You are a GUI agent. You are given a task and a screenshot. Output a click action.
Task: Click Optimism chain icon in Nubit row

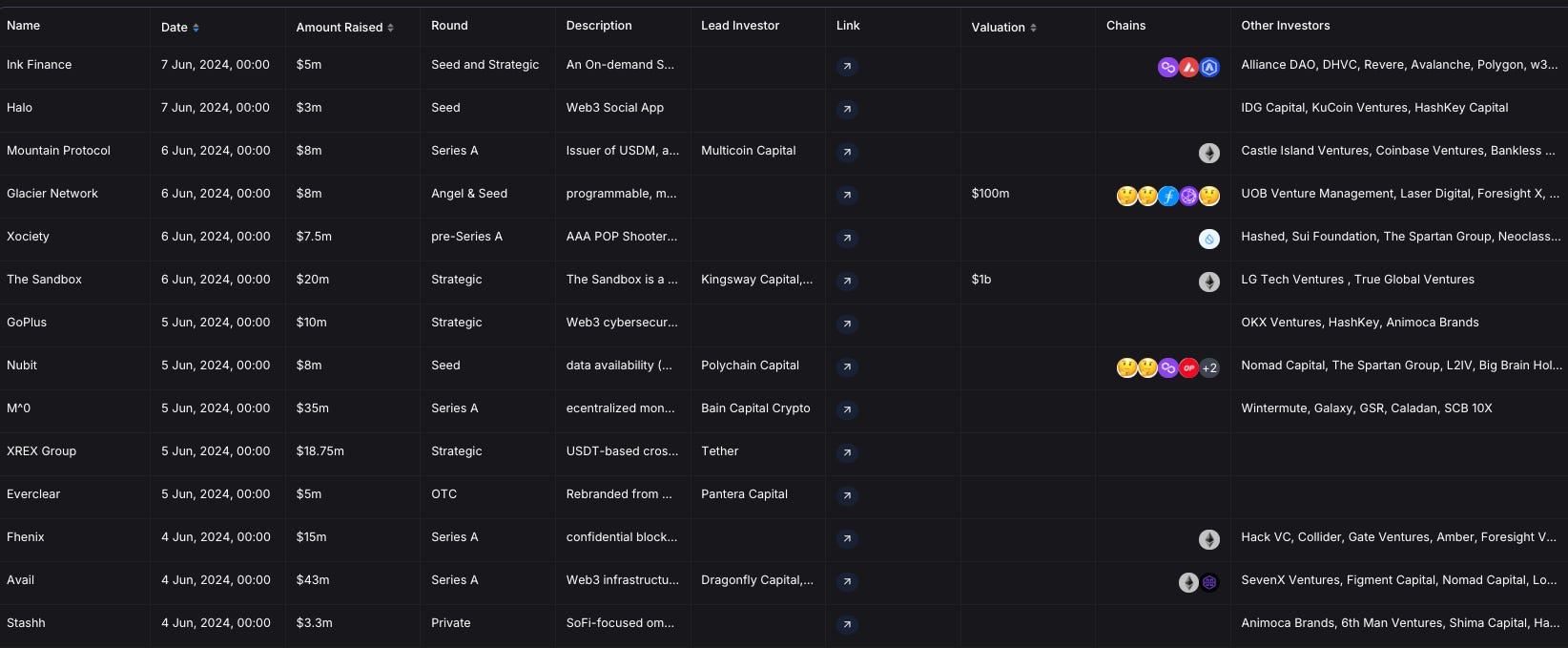pos(1188,367)
